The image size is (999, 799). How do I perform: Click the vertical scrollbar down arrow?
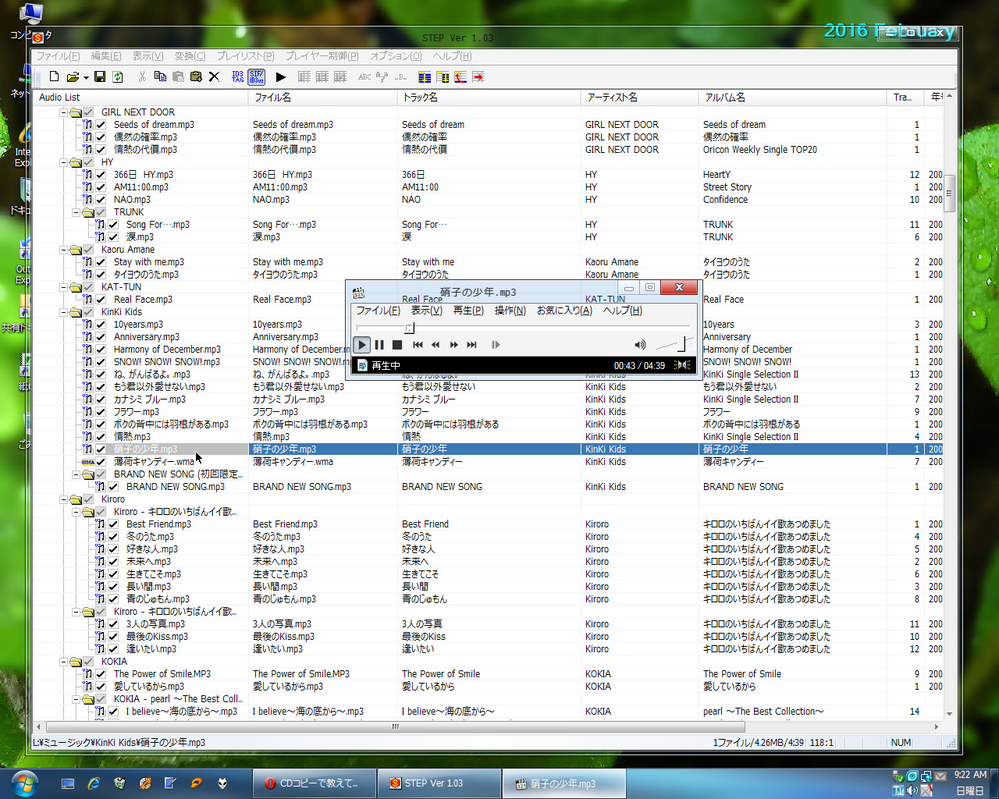coord(949,714)
